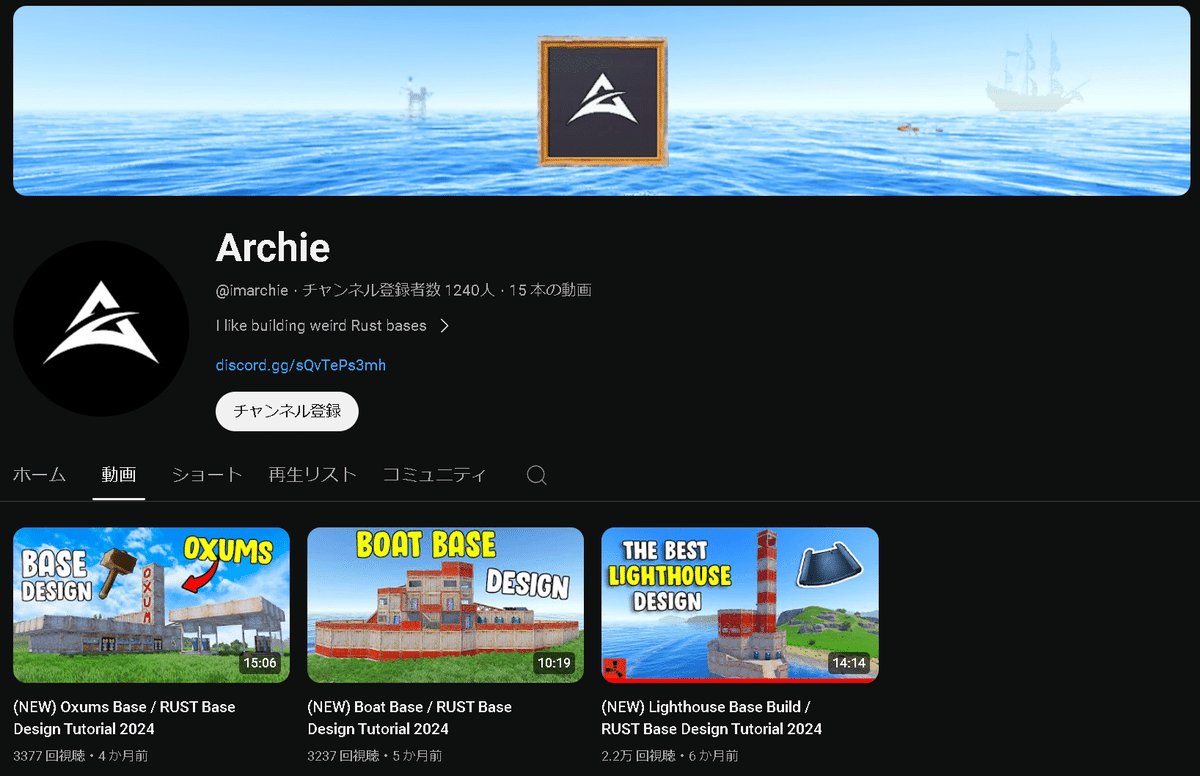This screenshot has height=776, width=1200.
Task: Expand channel description with chevron arrow
Action: tap(445, 326)
